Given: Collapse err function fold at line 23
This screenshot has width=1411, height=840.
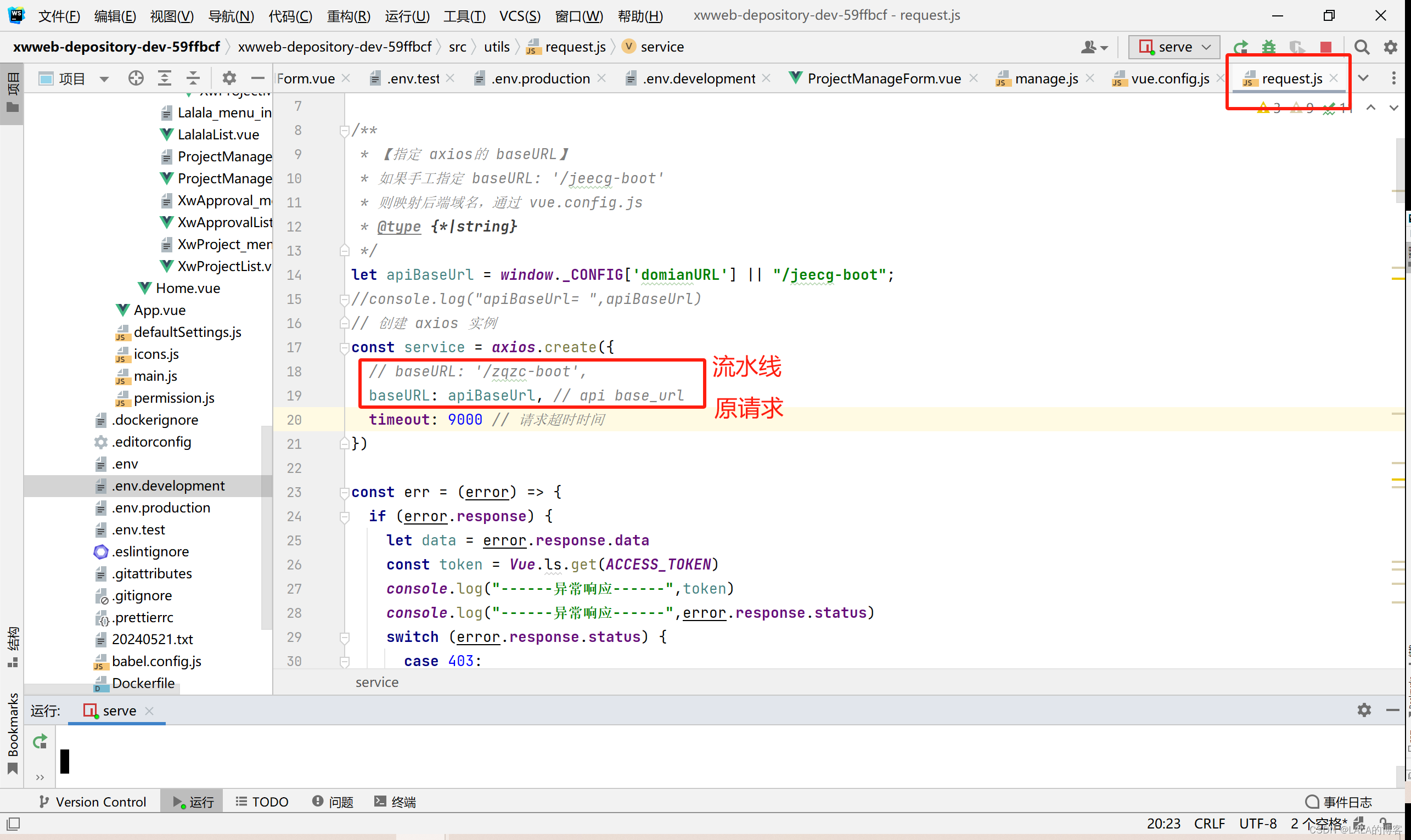Looking at the screenshot, I should point(344,493).
